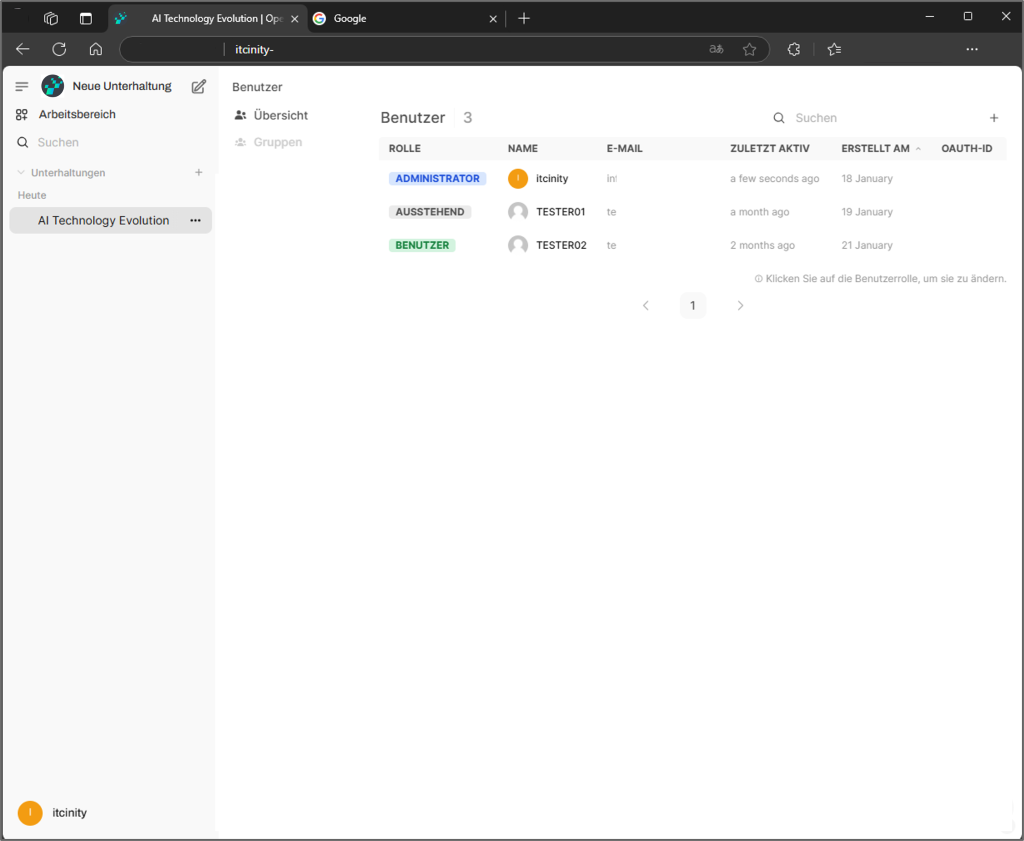Screen dimensions: 1024x841
Task: Click the bookmark star icon in address bar
Action: point(749,49)
